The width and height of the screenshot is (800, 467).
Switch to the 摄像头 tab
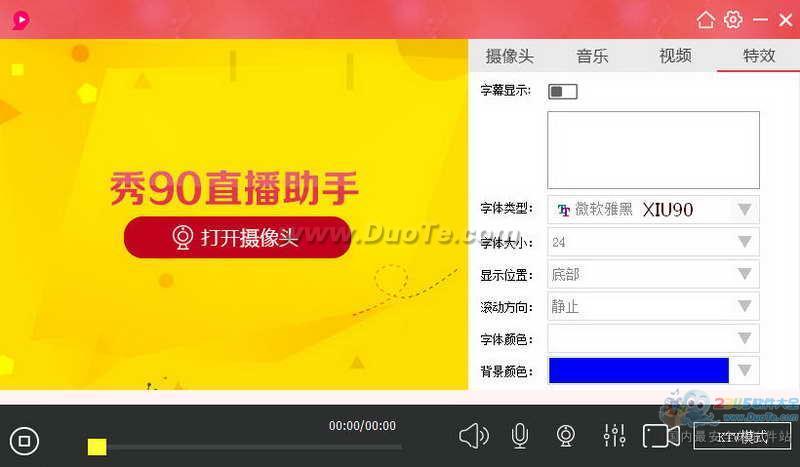510,56
